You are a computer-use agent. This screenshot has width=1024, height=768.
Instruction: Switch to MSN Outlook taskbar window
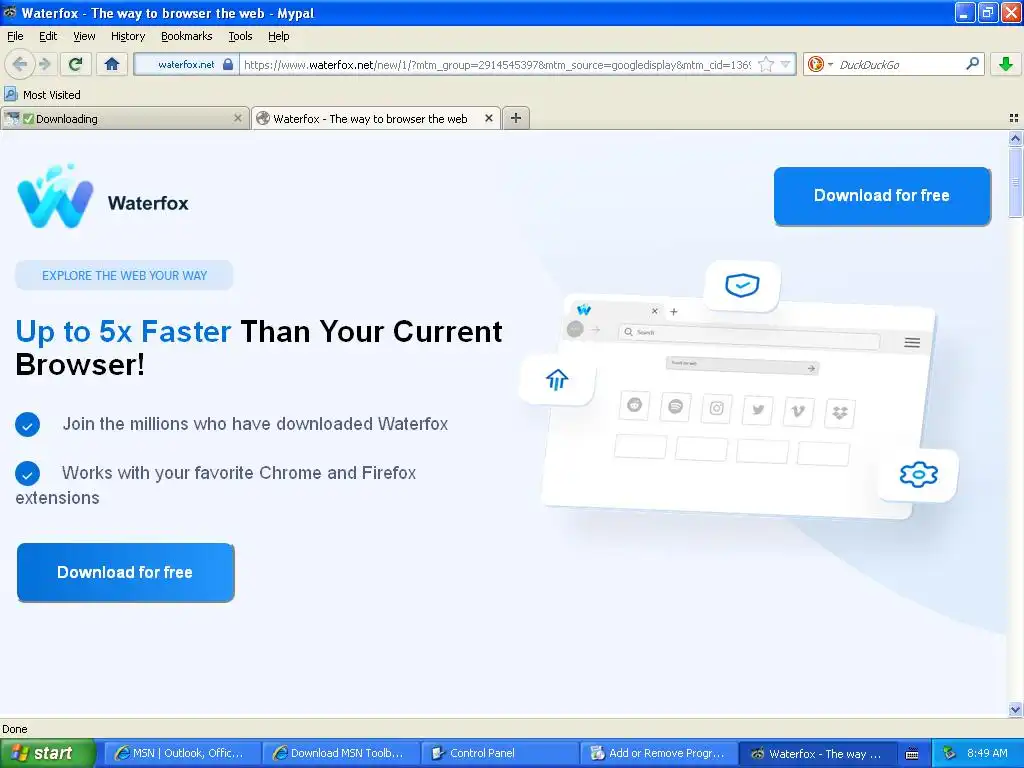pos(181,754)
